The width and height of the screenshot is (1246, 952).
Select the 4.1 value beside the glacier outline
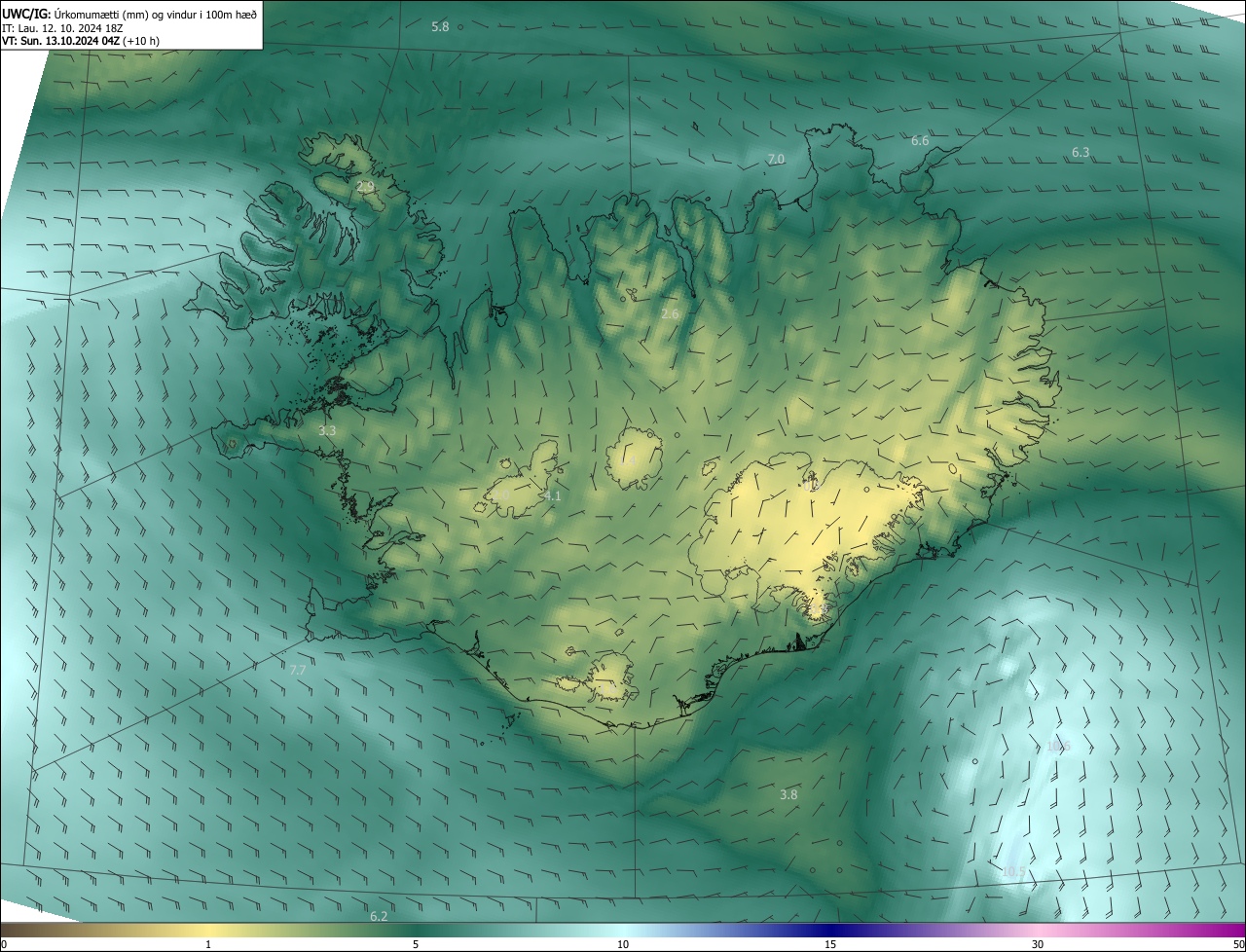point(552,496)
